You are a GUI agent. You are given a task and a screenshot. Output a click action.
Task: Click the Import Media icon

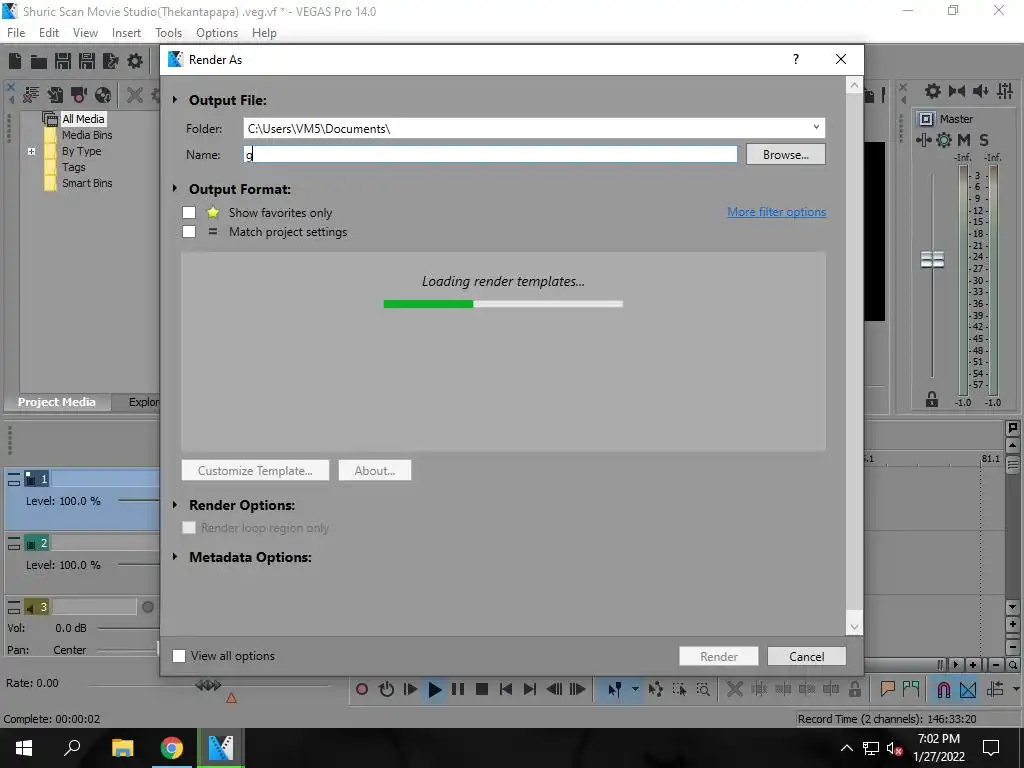point(56,95)
